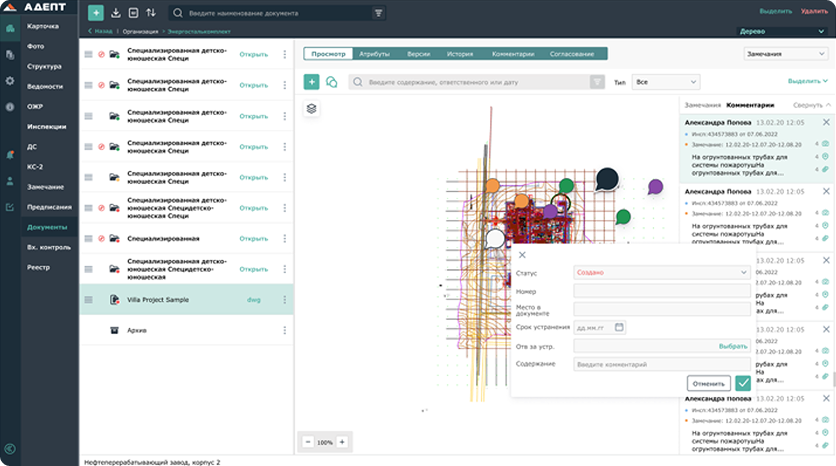Click the Удалить link at top right
Viewport: 836px width, 466px height.
click(814, 11)
